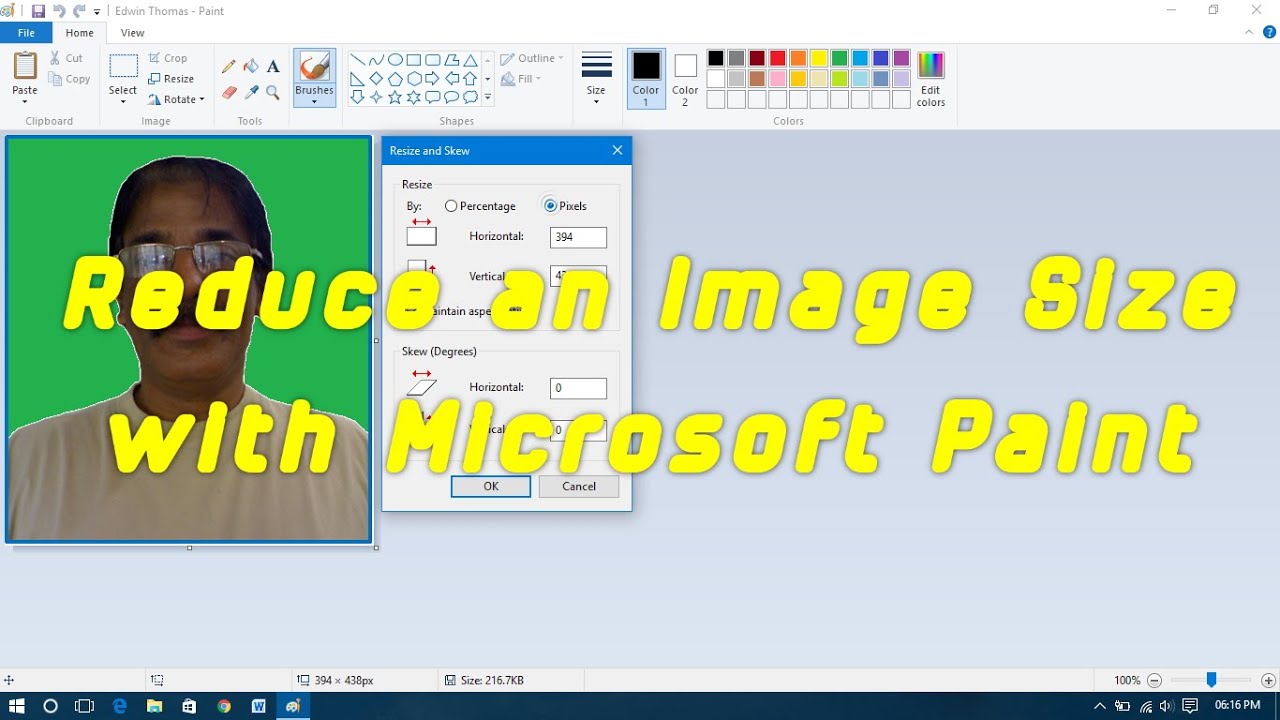Click the zoom slider handle
This screenshot has width=1280, height=720.
click(x=1211, y=680)
